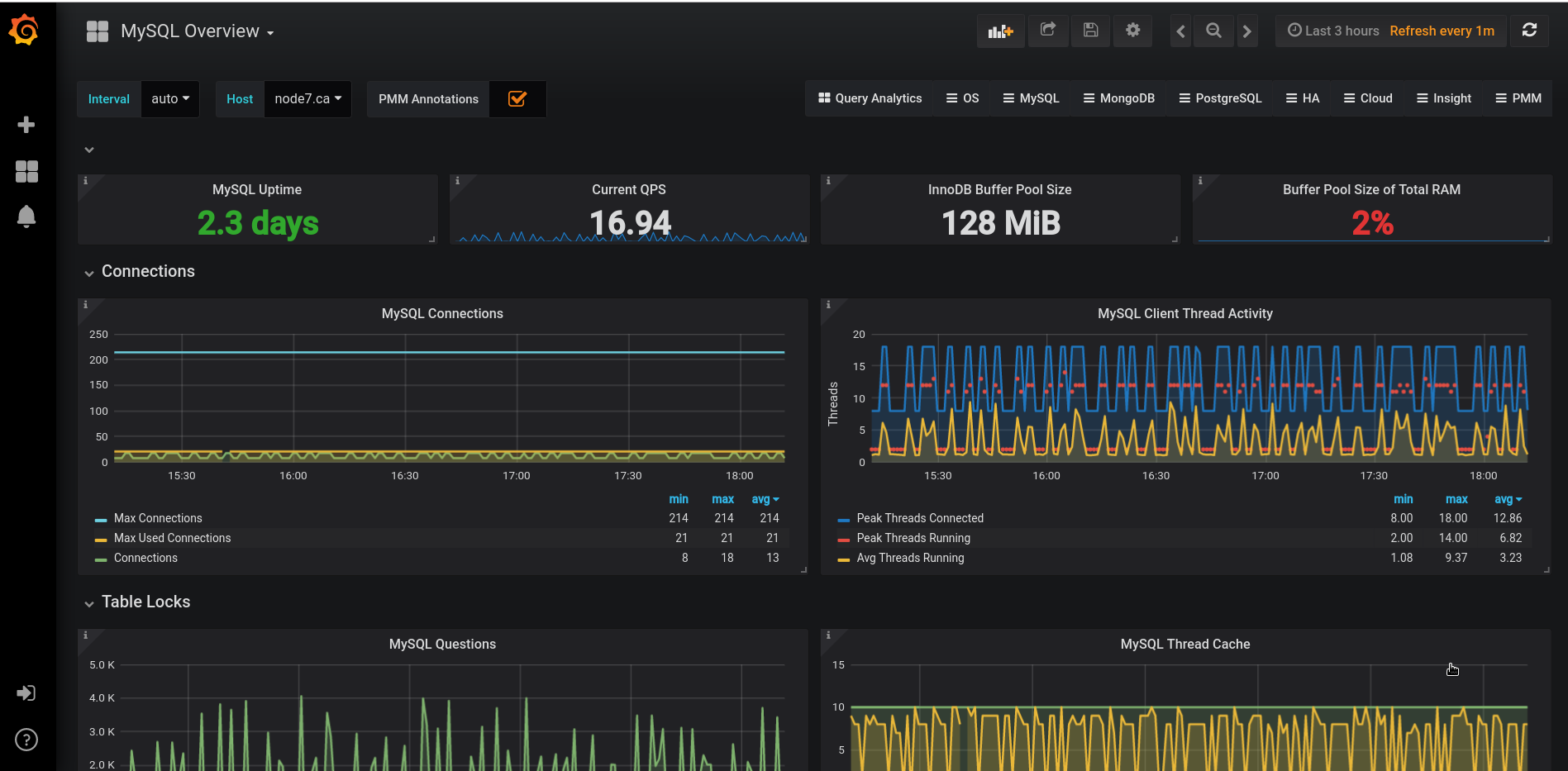The height and width of the screenshot is (771, 1568).
Task: Open the Dashboards icon in left sidebar
Action: pos(26,171)
